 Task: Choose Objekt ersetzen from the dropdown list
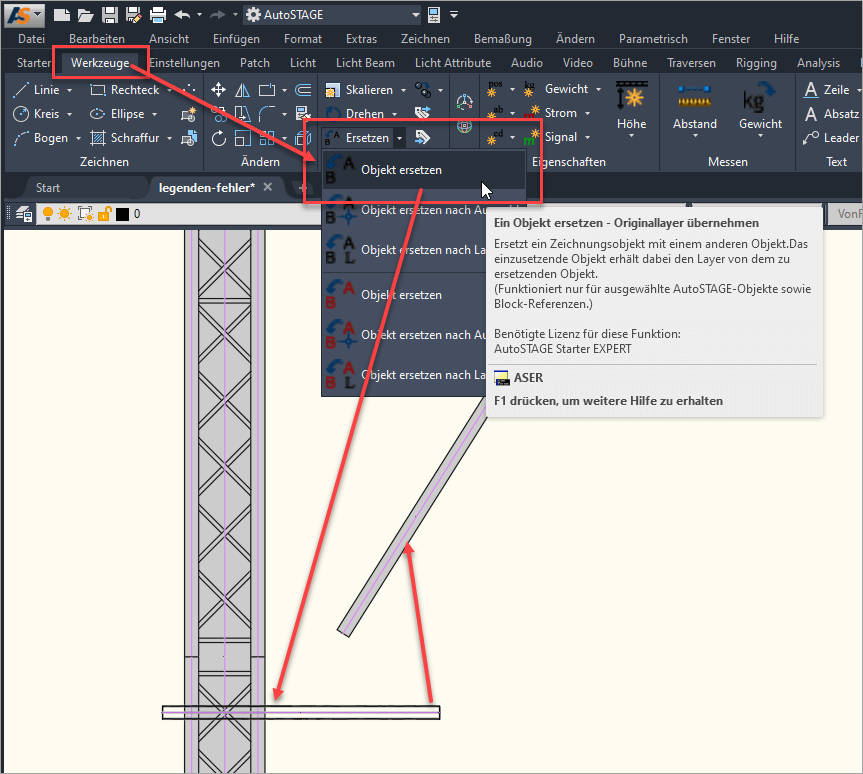click(401, 170)
